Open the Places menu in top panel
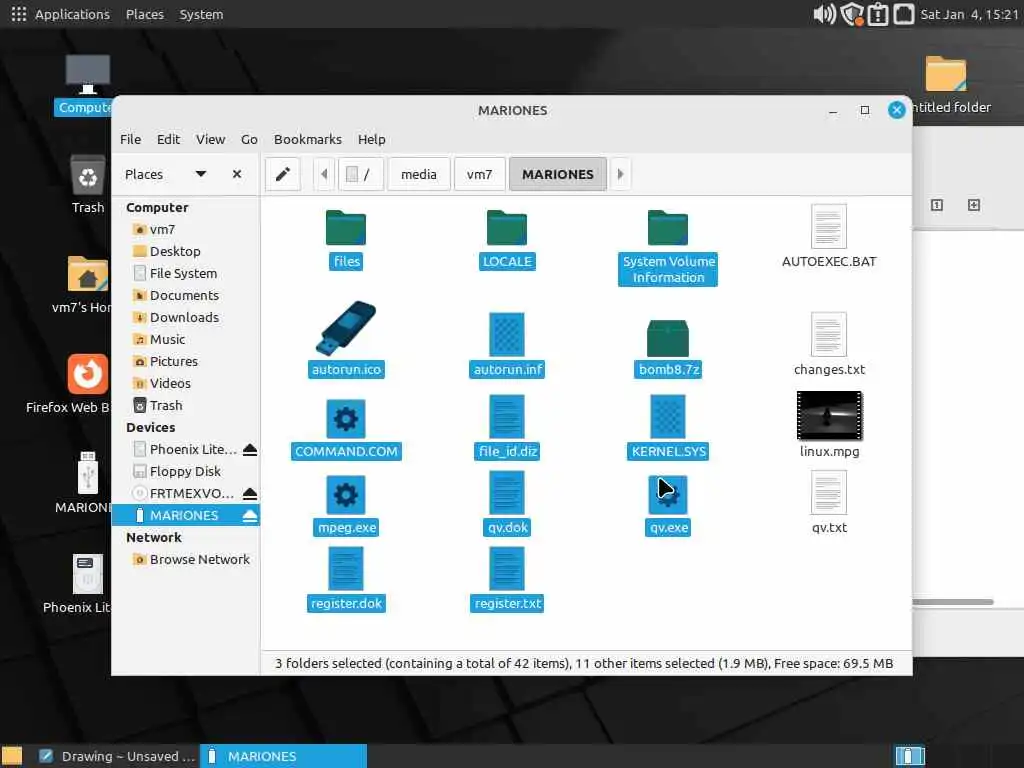This screenshot has height=768, width=1024. [145, 14]
